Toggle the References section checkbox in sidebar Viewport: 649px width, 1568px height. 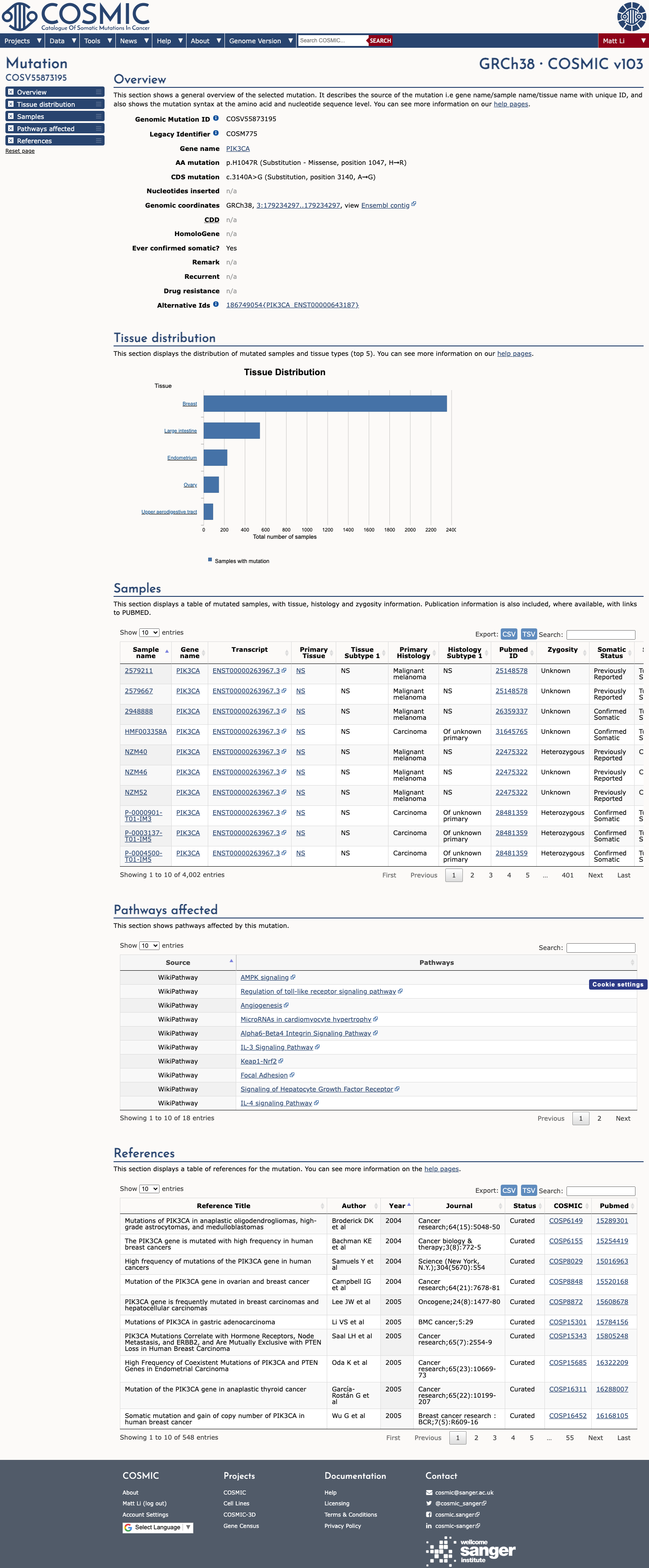coord(10,141)
